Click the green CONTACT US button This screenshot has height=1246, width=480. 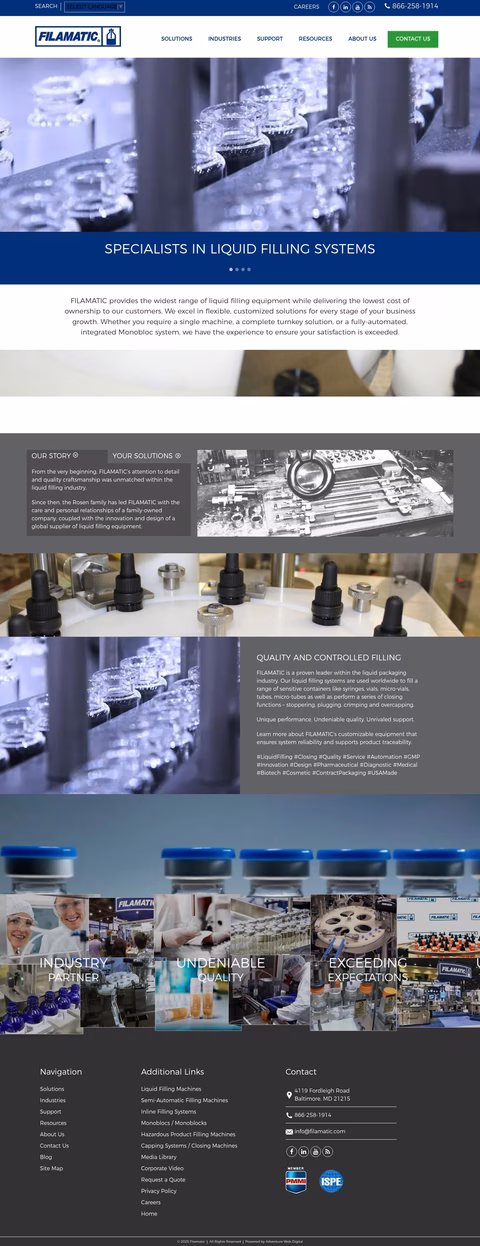pyautogui.click(x=413, y=39)
